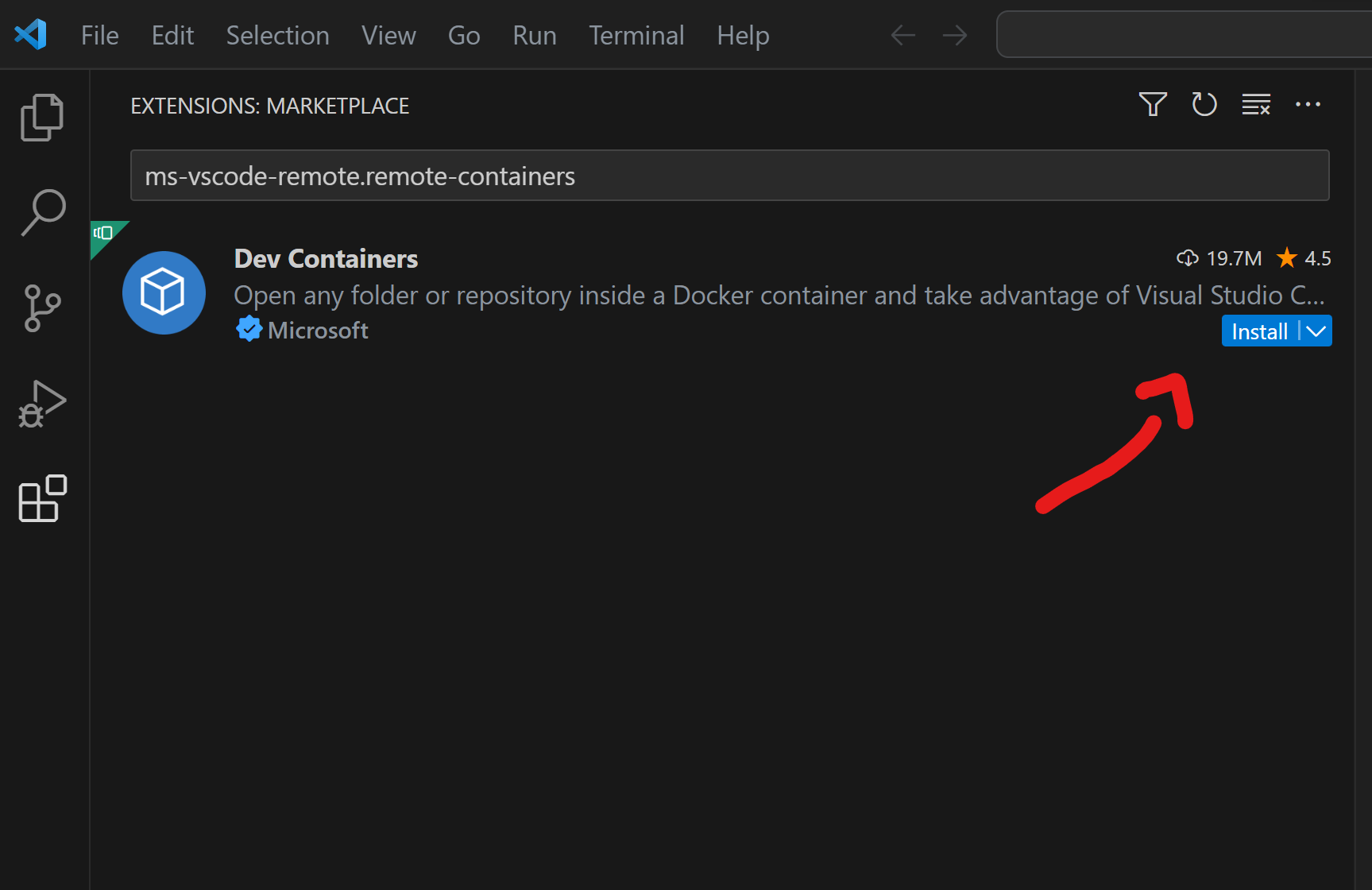Image resolution: width=1372 pixels, height=890 pixels.
Task: Expand the Install button dropdown arrow
Action: 1316,331
